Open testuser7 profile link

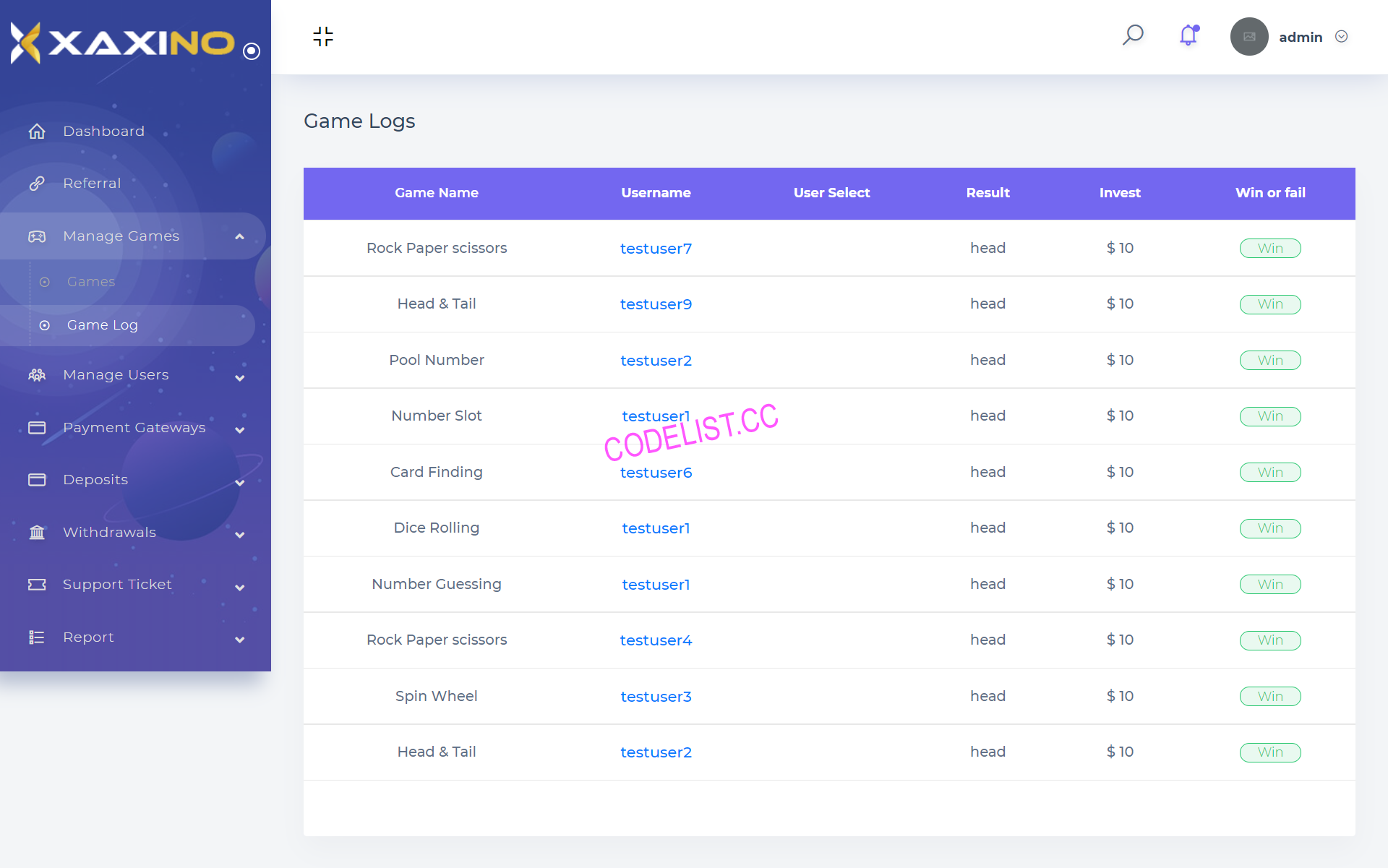[656, 249]
